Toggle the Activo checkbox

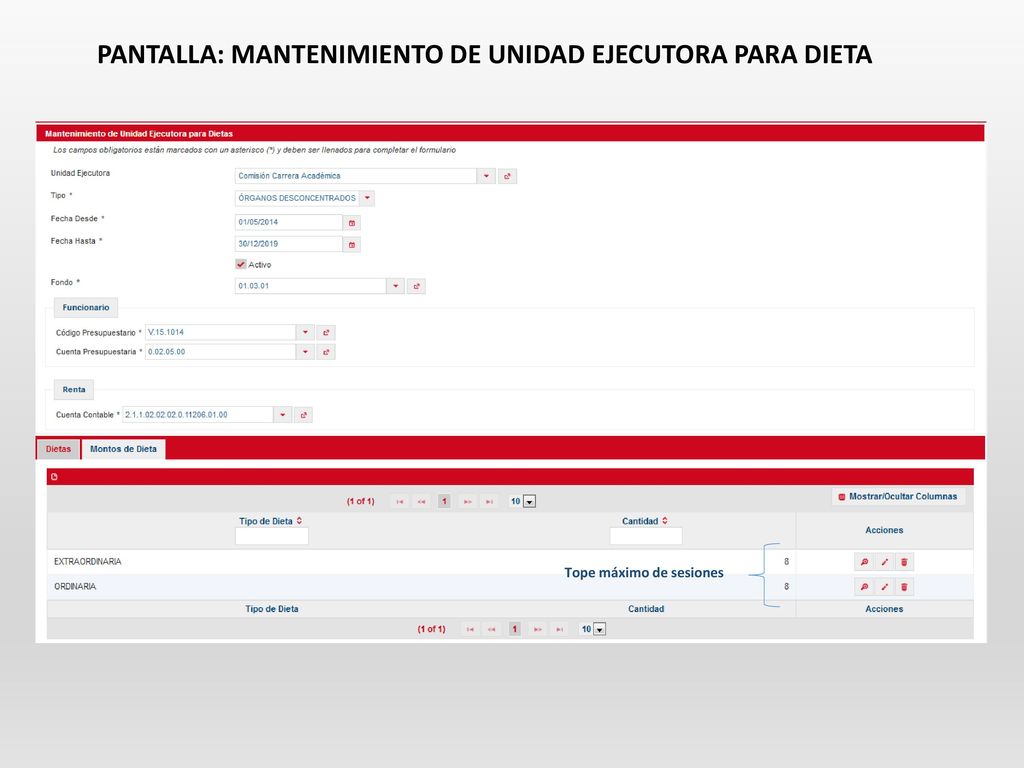[x=241, y=264]
